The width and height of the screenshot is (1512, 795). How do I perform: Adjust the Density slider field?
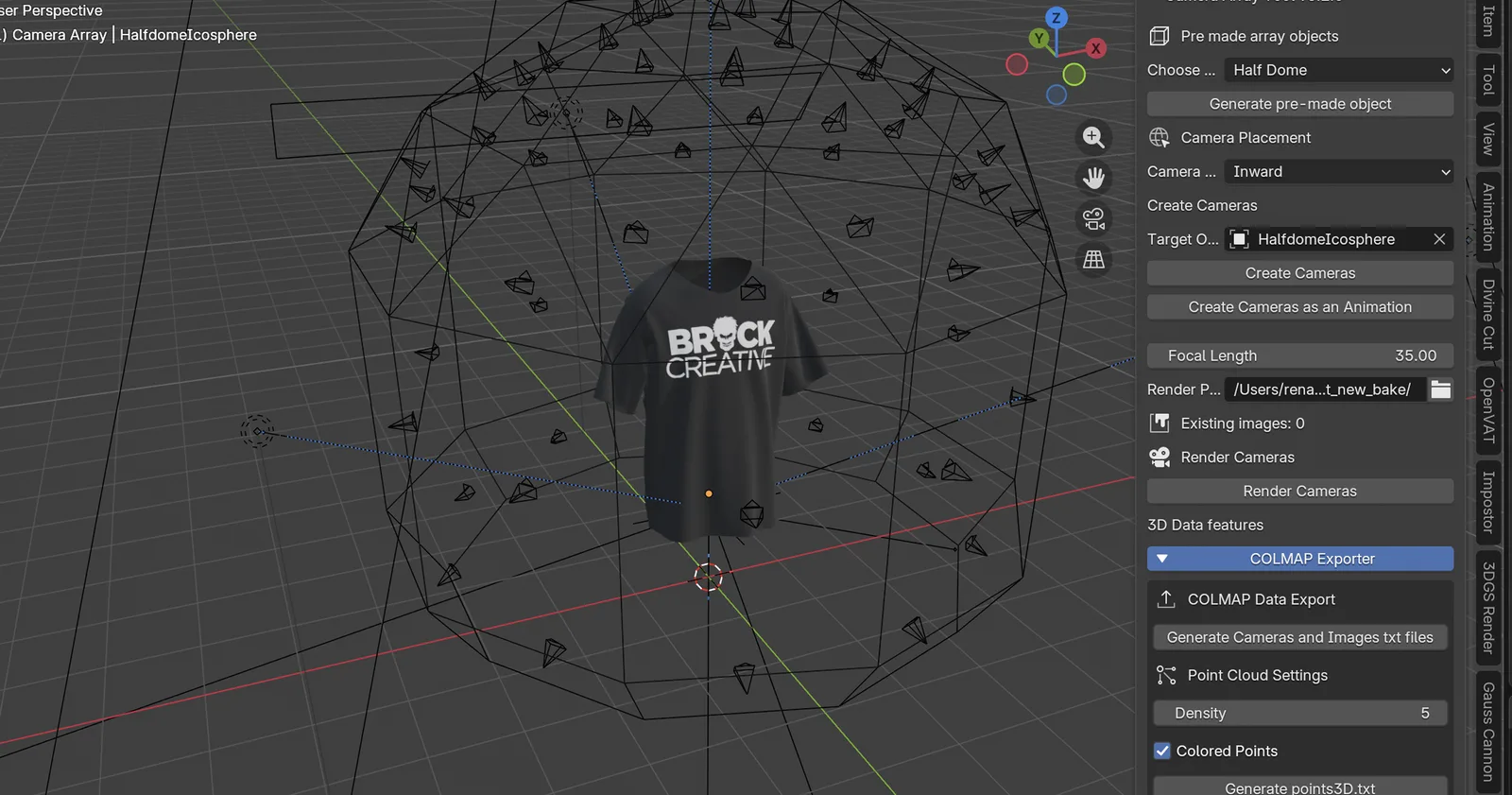point(1300,713)
